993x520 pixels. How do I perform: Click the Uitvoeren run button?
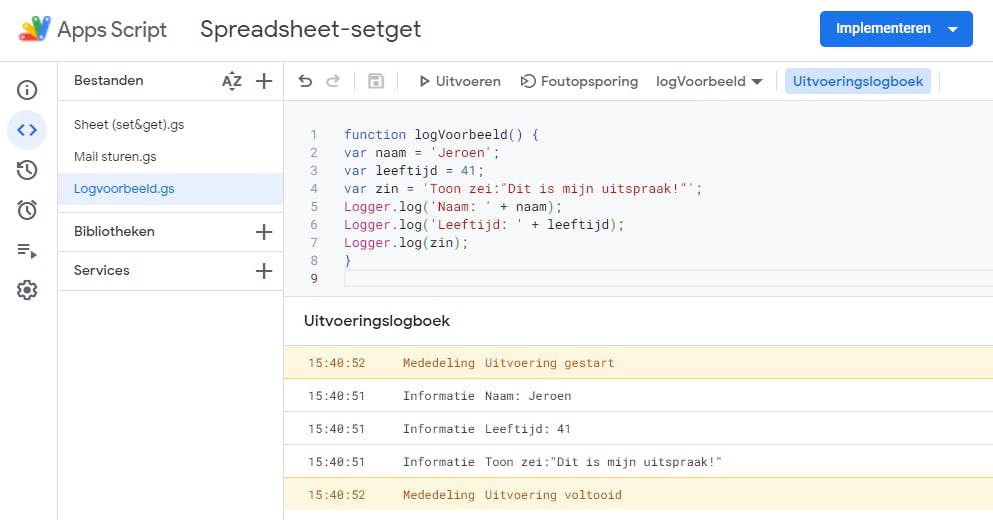click(459, 81)
